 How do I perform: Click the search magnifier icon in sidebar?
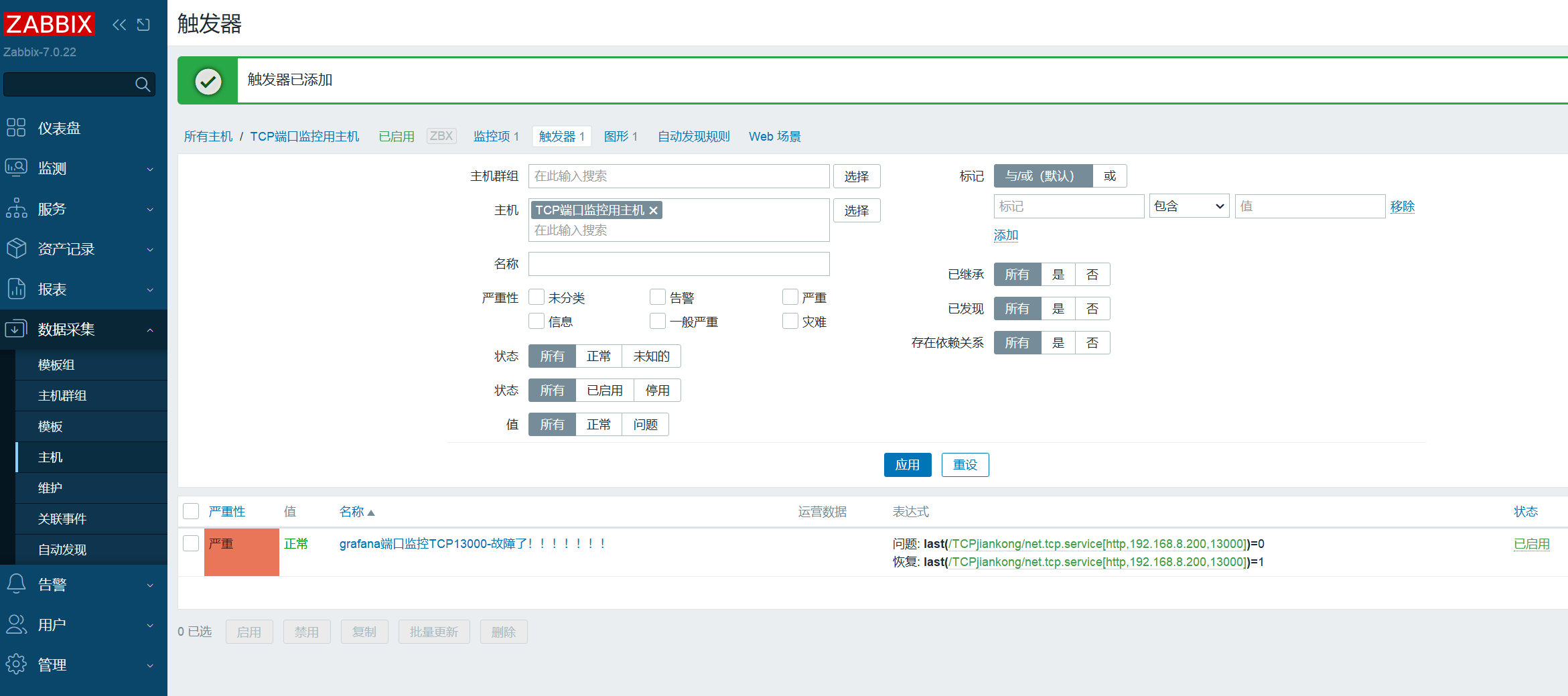142,84
